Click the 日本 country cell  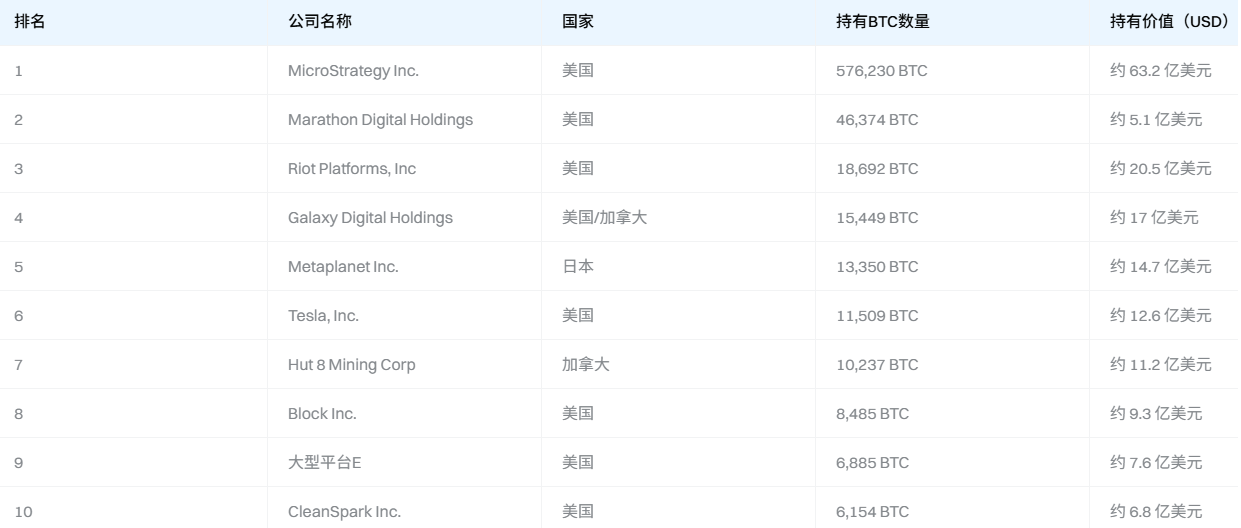pos(578,267)
